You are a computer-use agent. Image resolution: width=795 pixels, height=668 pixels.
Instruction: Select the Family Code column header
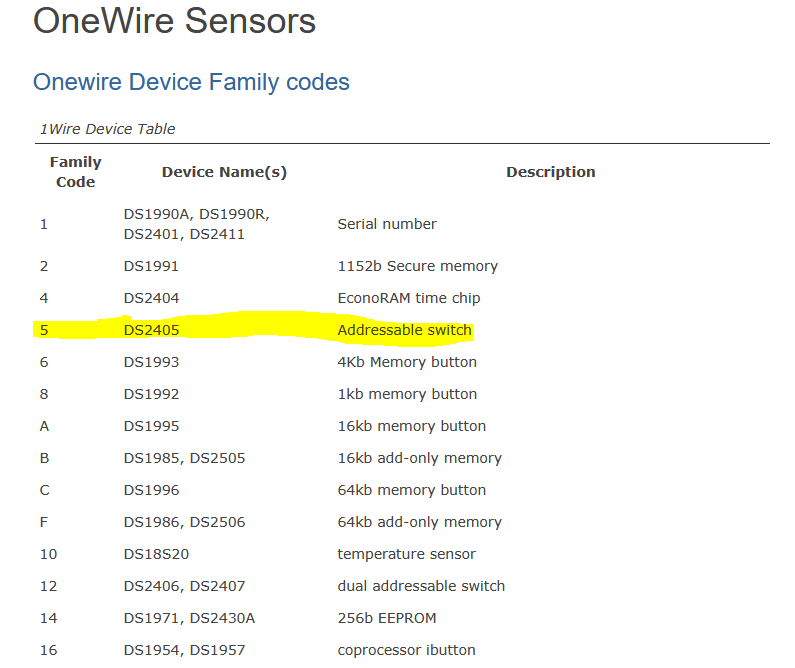[x=76, y=172]
